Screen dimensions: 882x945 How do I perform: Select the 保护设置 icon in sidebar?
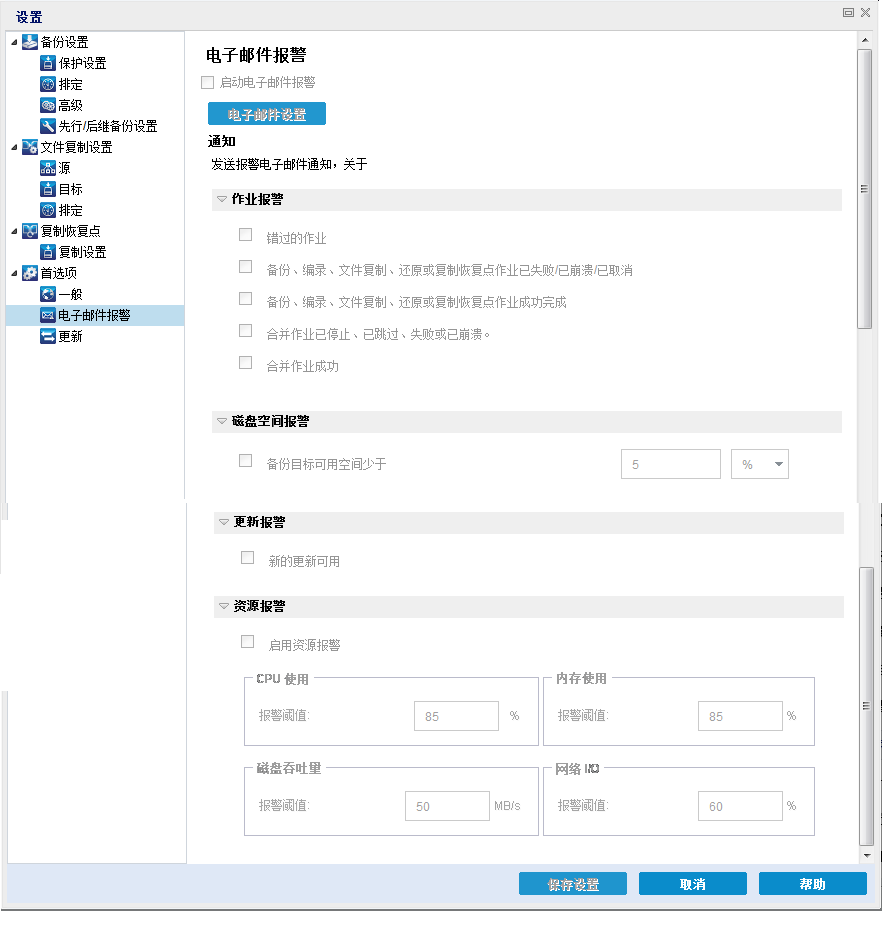point(47,63)
